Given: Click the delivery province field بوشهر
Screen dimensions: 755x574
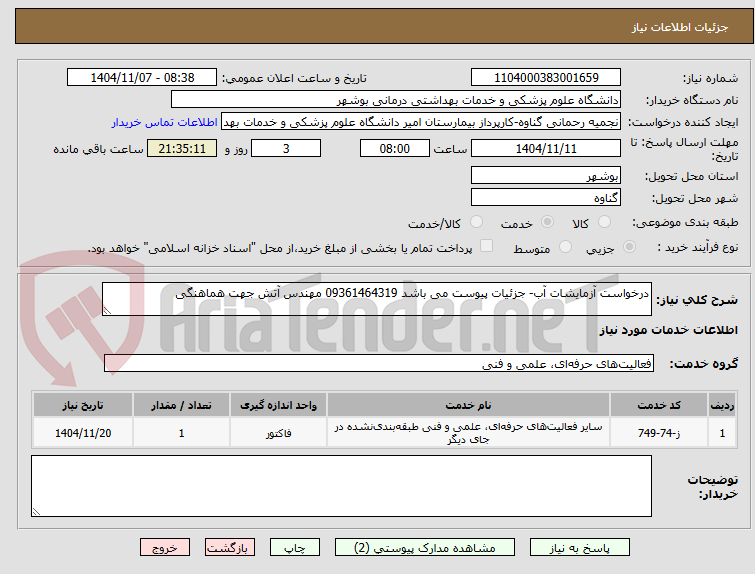Looking at the screenshot, I should click(546, 176).
